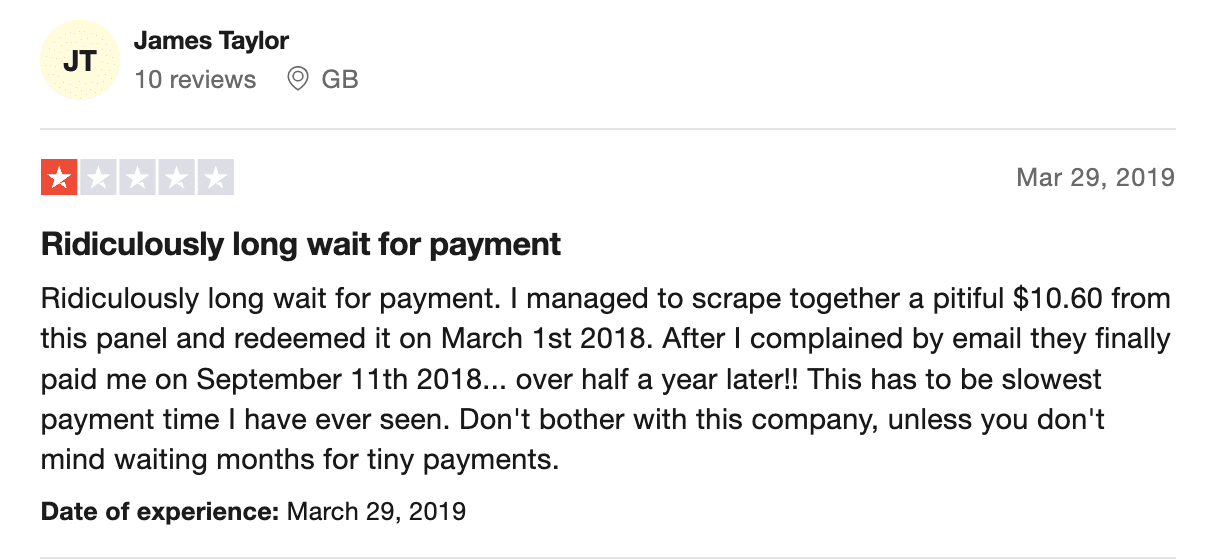Click the first red filled star
1214x560 pixels.
tap(59, 178)
